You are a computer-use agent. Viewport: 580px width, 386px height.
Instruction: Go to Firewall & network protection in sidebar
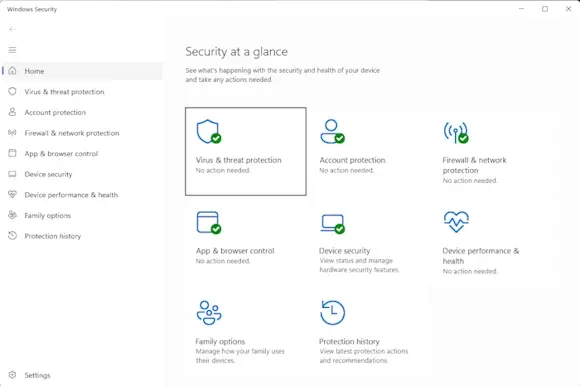(82, 133)
